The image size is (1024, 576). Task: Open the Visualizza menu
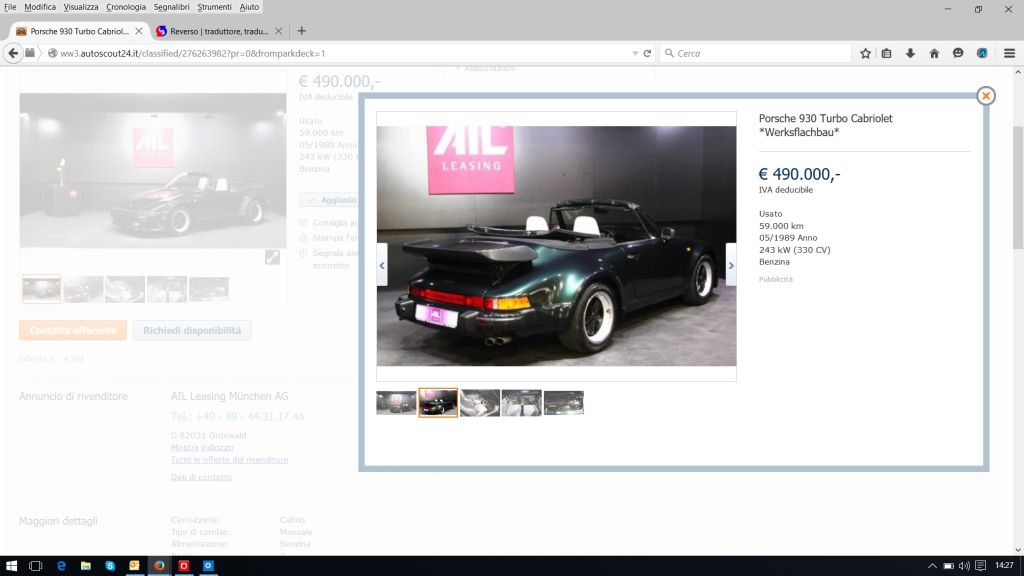coord(81,7)
